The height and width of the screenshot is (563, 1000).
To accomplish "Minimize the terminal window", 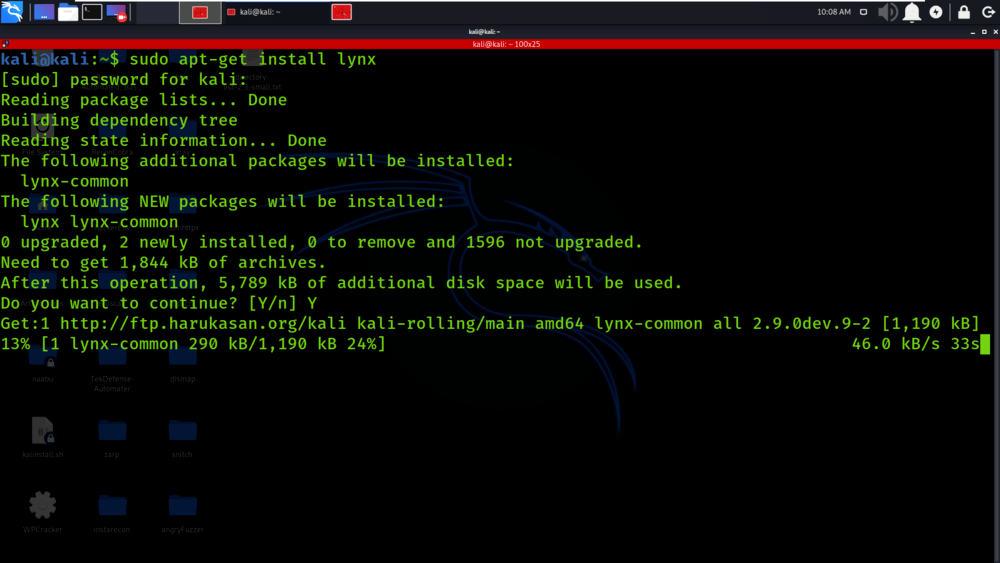I will click(x=973, y=32).
